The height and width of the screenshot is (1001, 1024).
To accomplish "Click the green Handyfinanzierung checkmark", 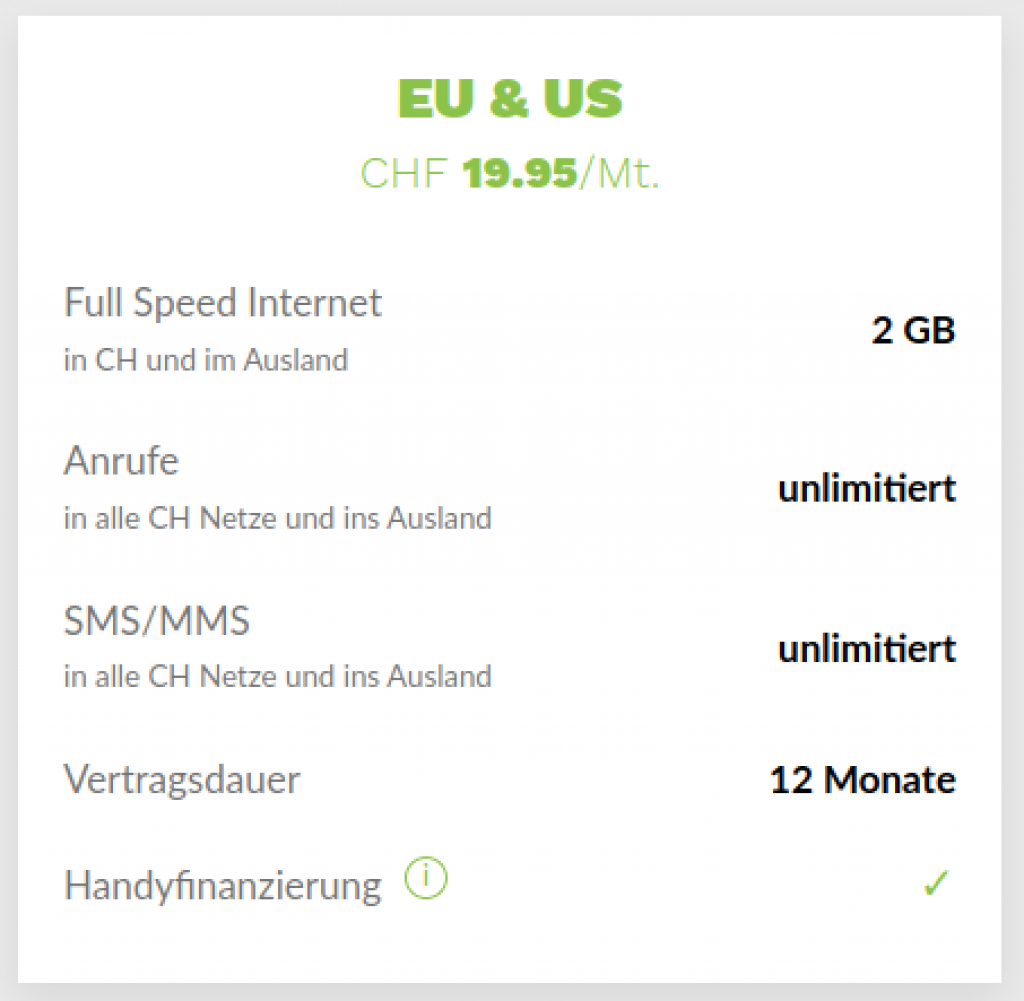I will click(x=935, y=885).
